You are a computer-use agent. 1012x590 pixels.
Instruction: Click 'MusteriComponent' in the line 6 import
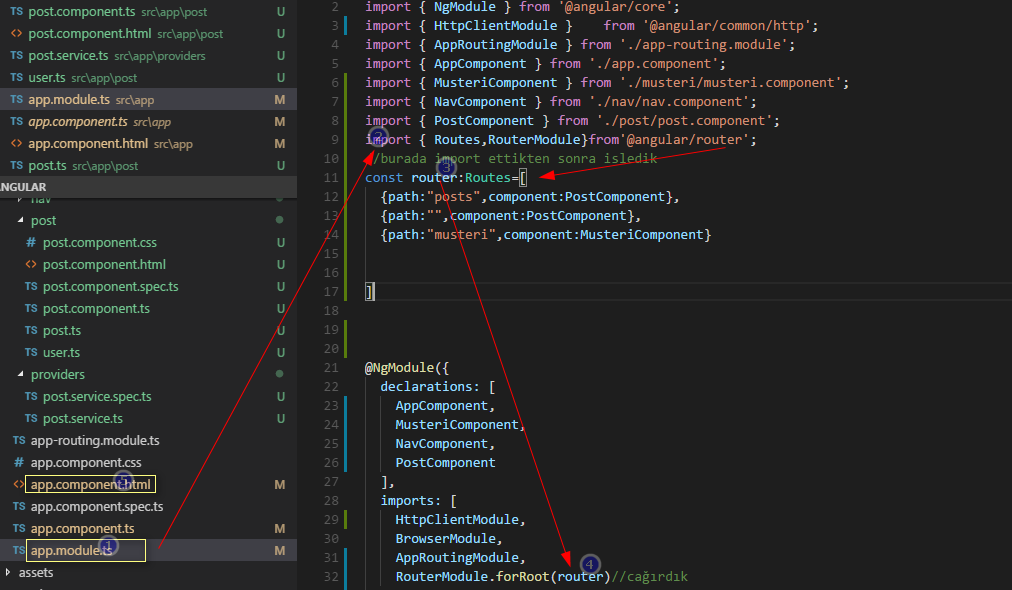click(x=495, y=83)
